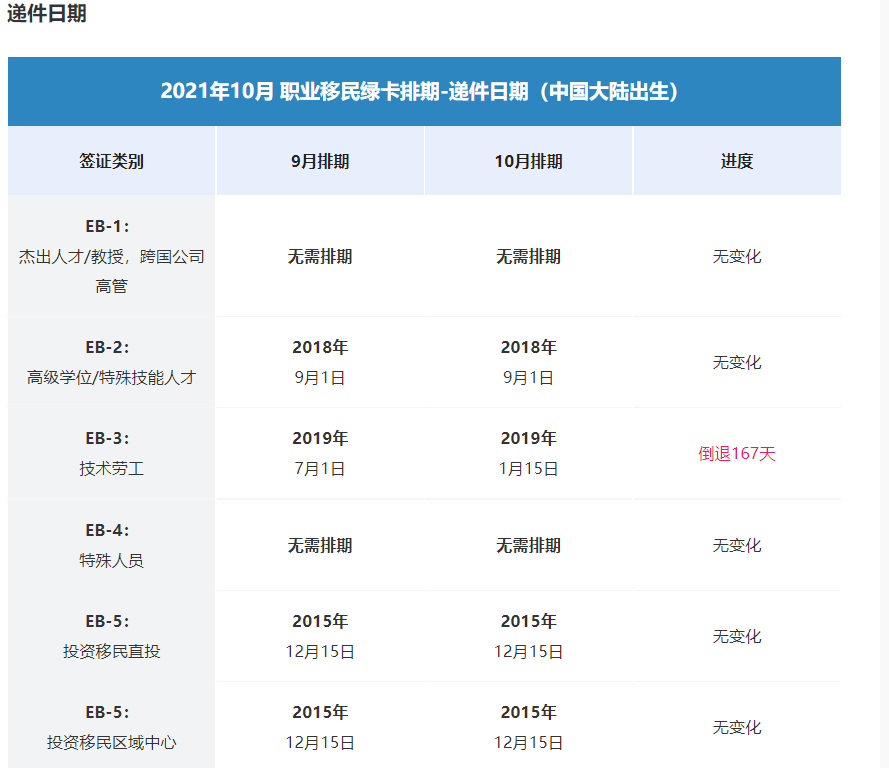Click the 9月排期 column header
889x768 pixels.
point(320,161)
